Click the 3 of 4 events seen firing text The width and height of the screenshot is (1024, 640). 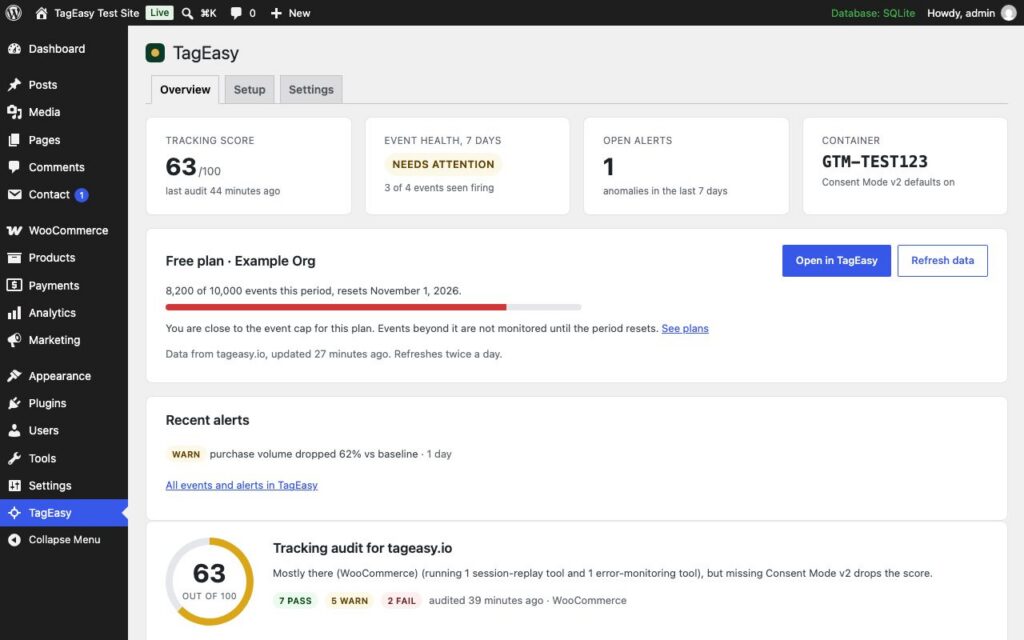pyautogui.click(x=439, y=187)
